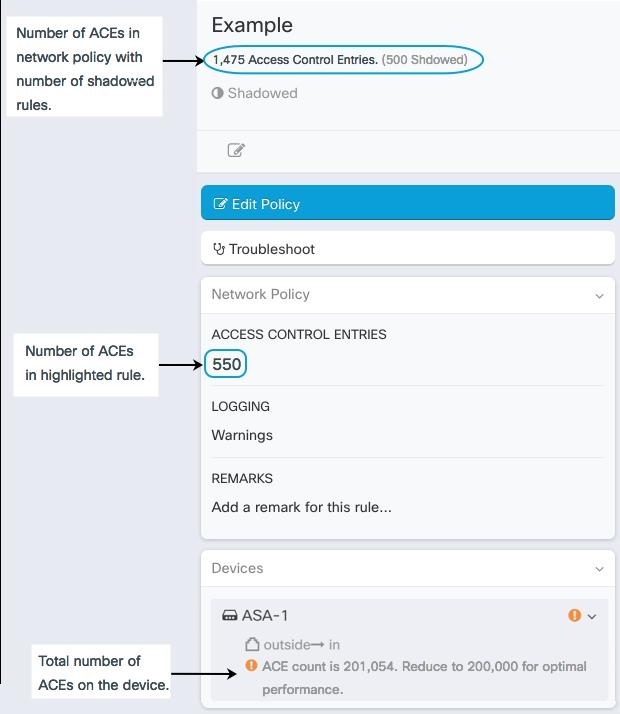Click the pencil icon on Edit Policy

coord(220,204)
